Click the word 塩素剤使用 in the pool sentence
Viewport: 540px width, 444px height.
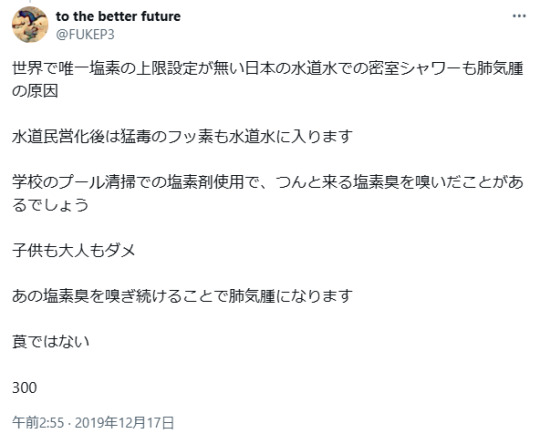[206, 182]
